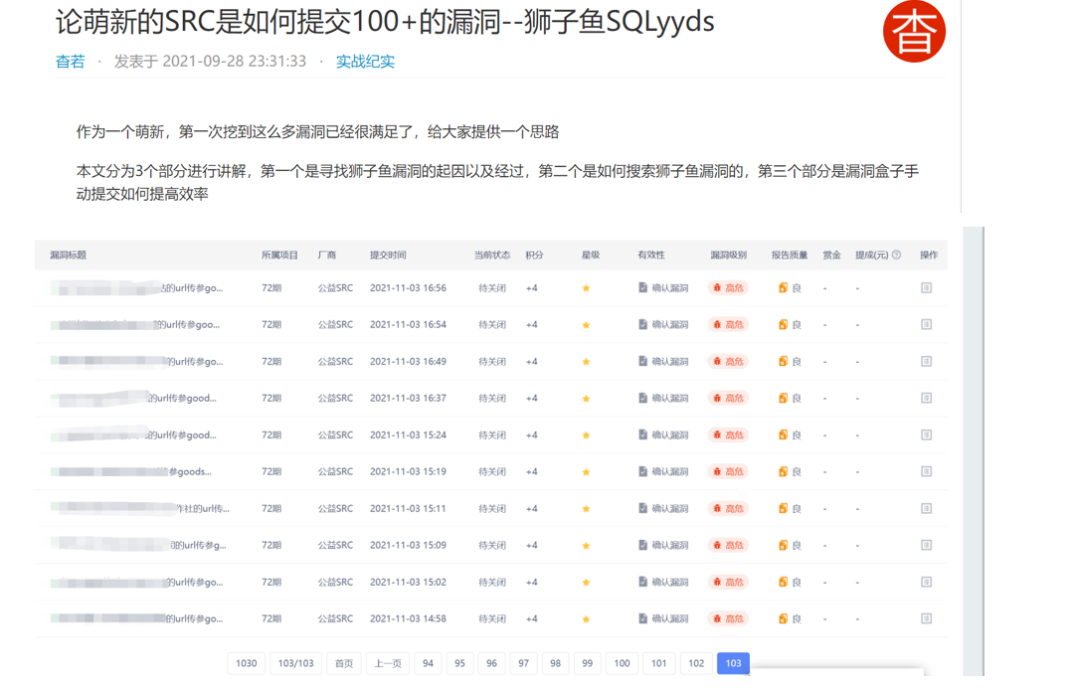Click the 星级 column header
1080x692 pixels.
590,255
